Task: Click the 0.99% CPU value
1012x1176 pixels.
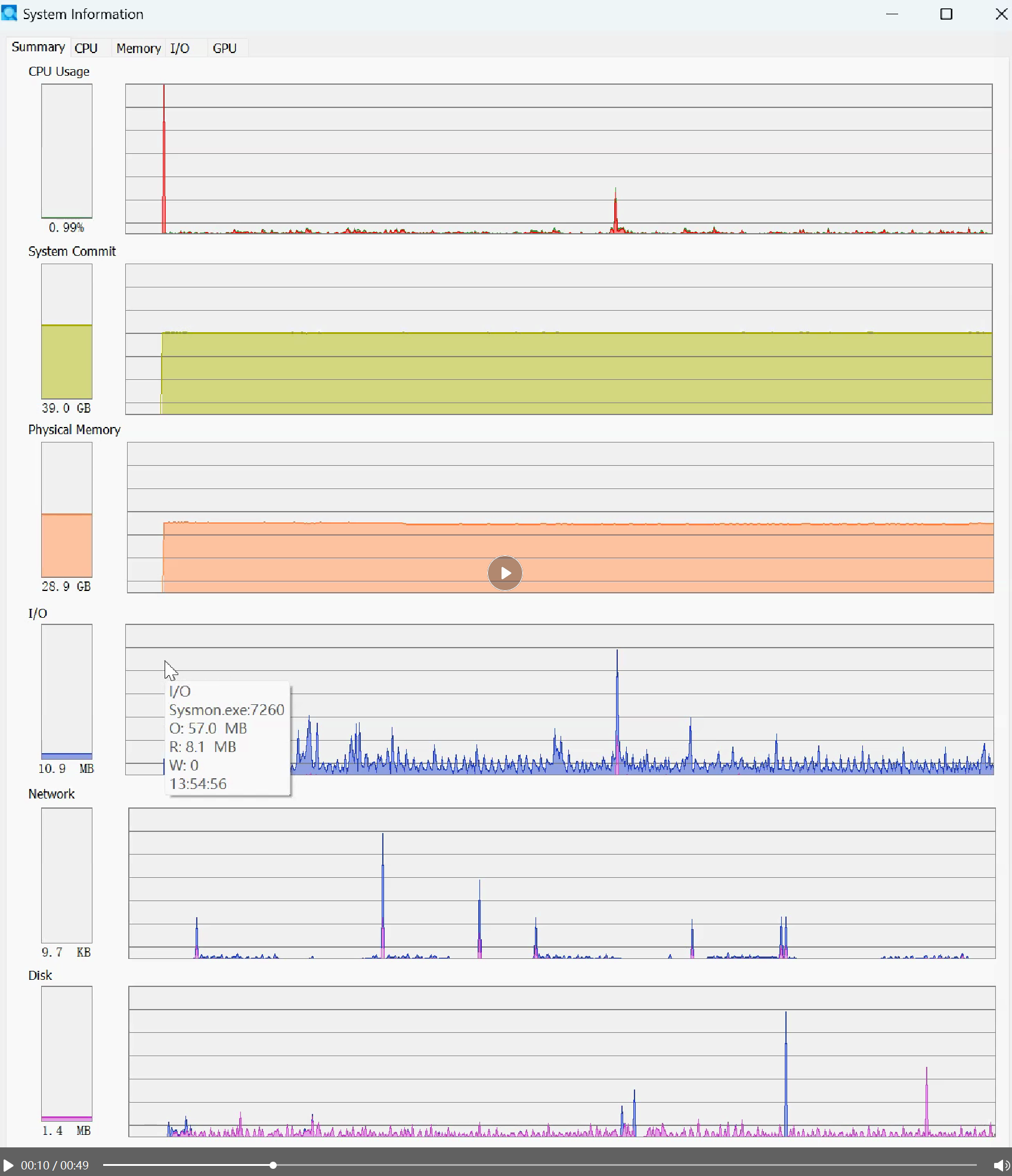Action: pyautogui.click(x=66, y=228)
